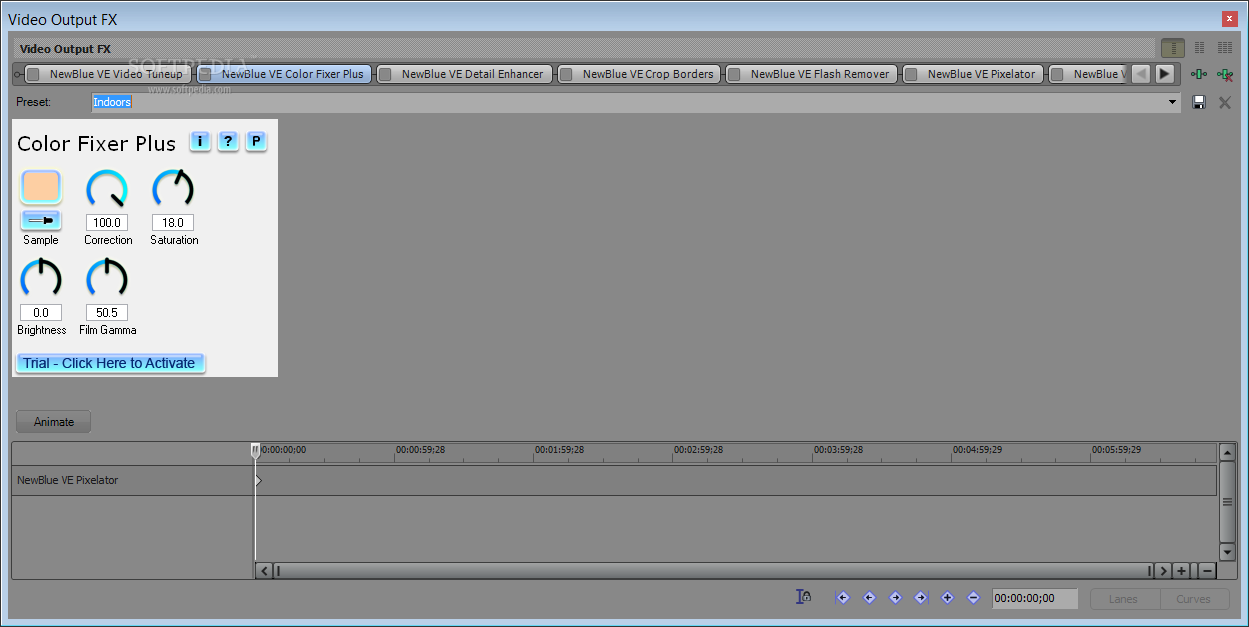Screen dimensions: 1249x627
Task: Click the Saturation value field 18.0
Action: point(173,222)
